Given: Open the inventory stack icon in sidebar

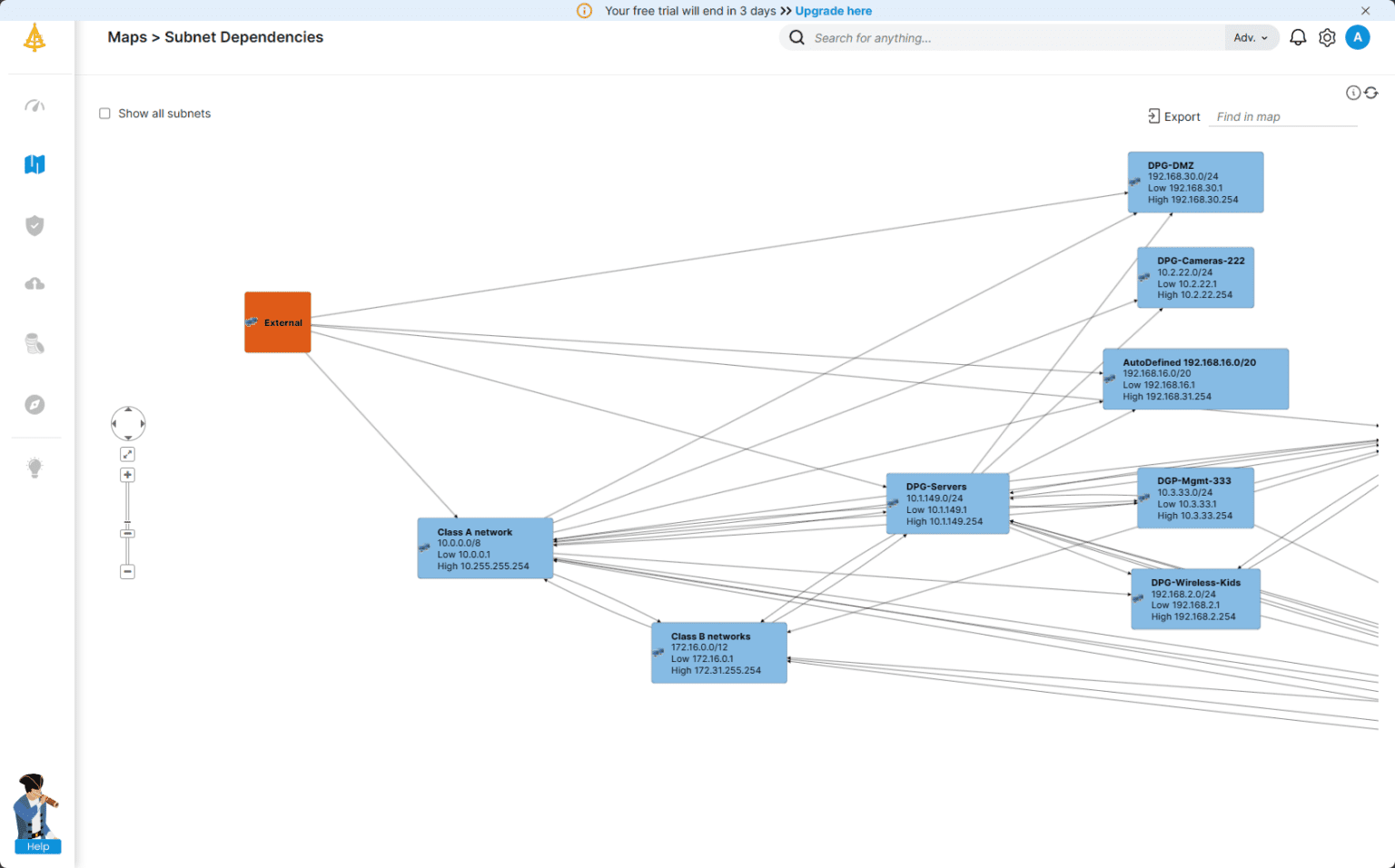Looking at the screenshot, I should pyautogui.click(x=35, y=344).
